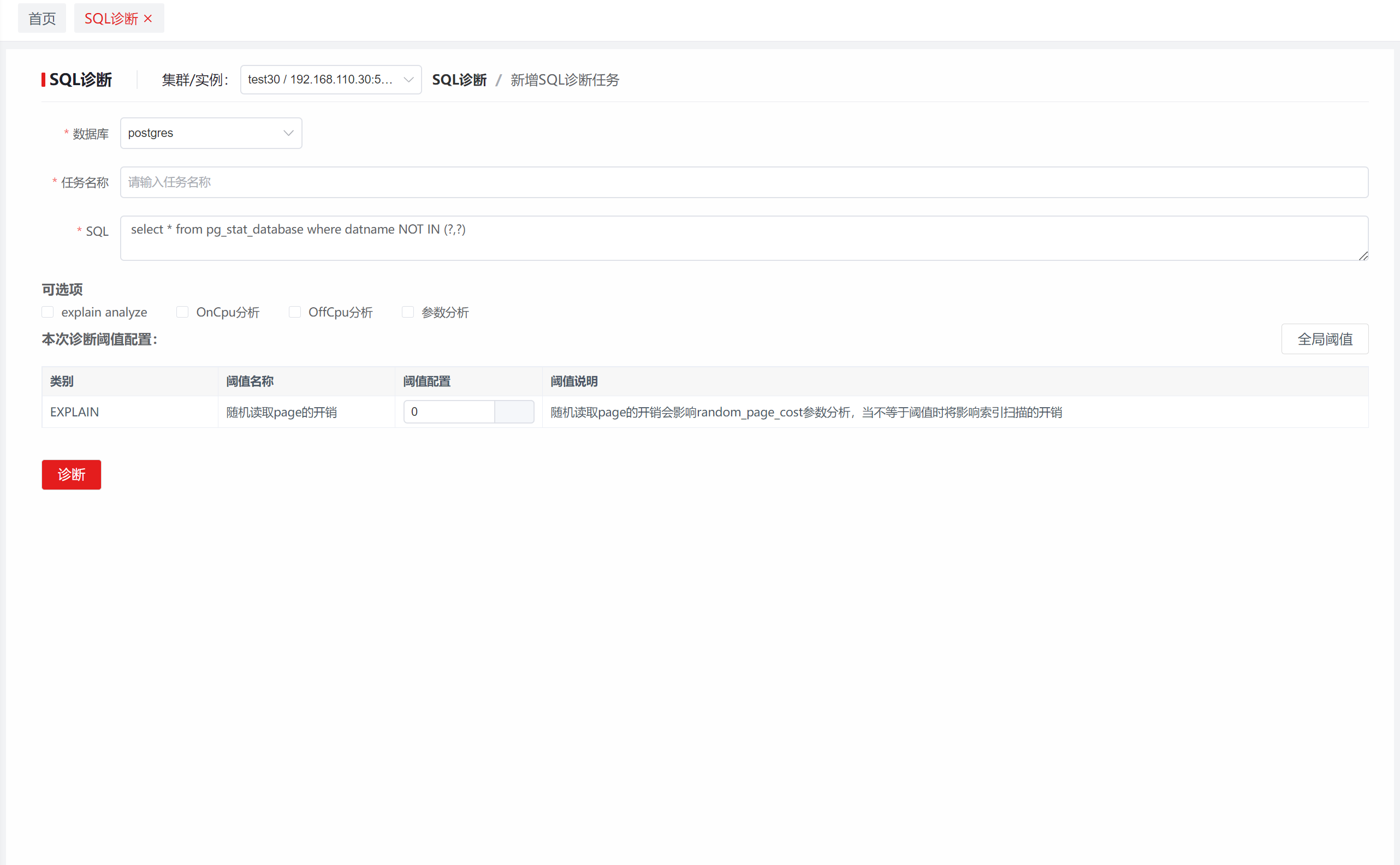Image resolution: width=1400 pixels, height=865 pixels.
Task: Click the threshold stepper control area
Action: coord(514,412)
